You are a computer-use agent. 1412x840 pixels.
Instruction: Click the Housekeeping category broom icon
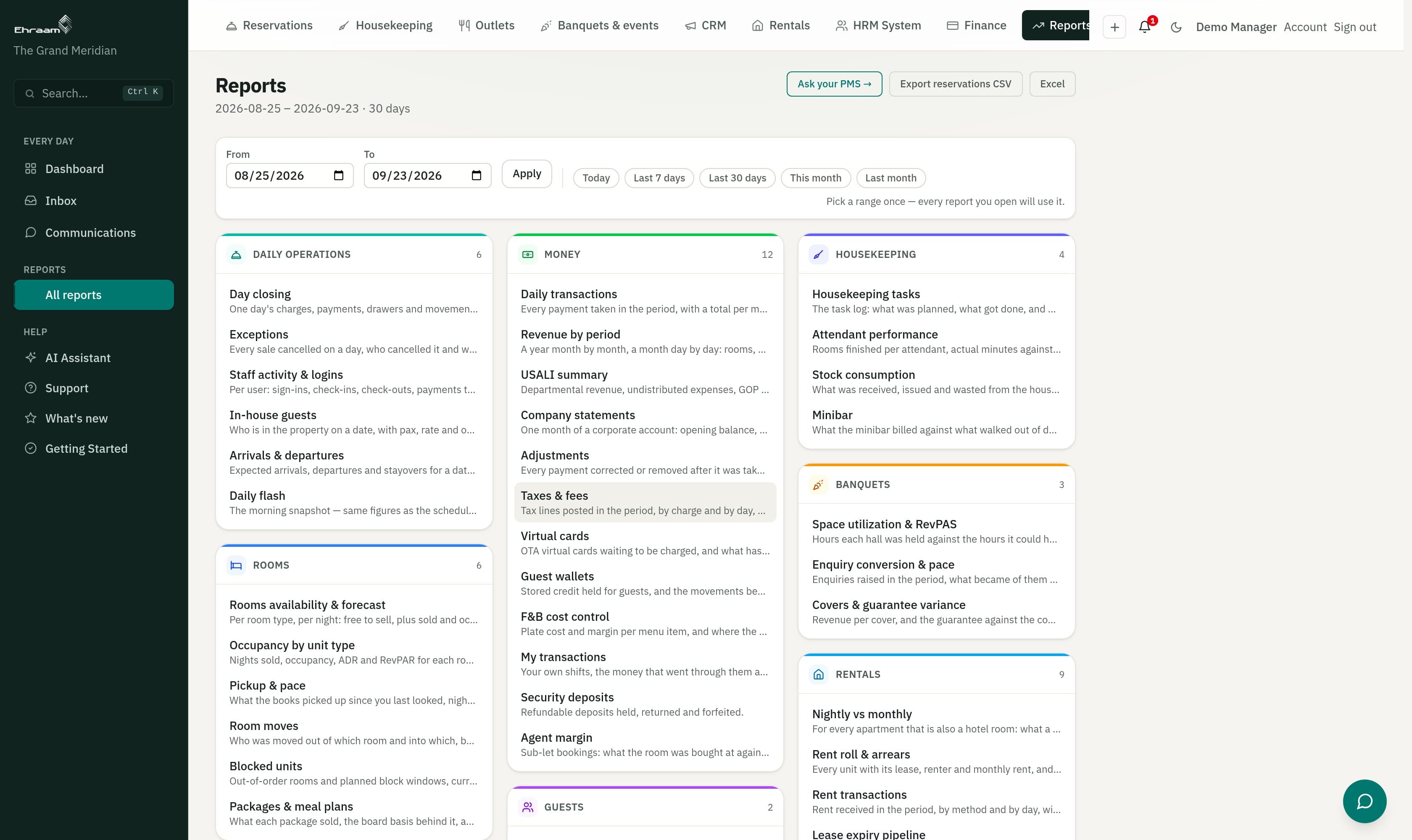point(819,255)
